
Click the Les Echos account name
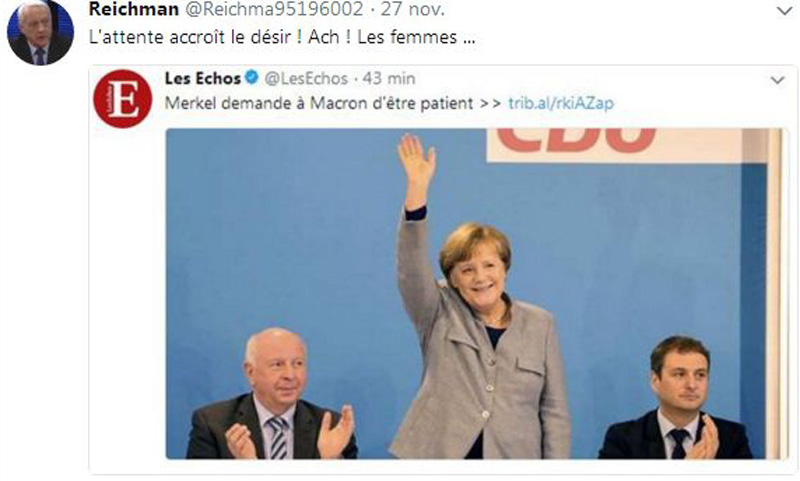(203, 78)
